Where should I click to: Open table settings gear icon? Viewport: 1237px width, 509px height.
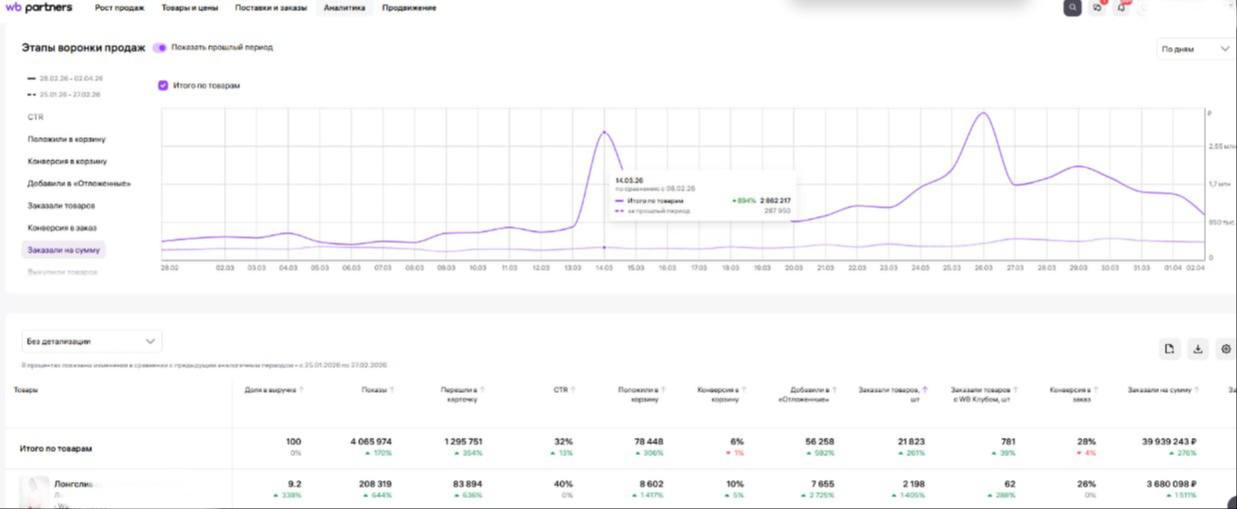[1226, 349]
